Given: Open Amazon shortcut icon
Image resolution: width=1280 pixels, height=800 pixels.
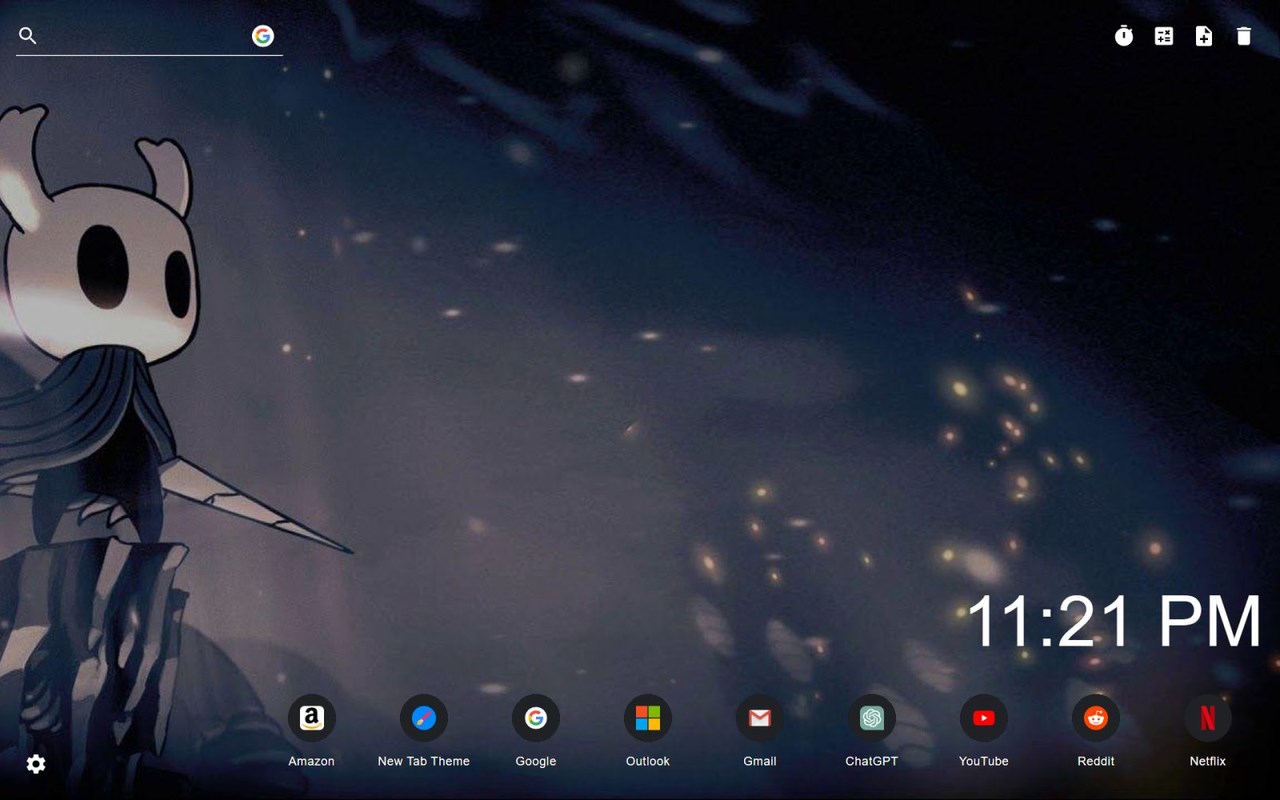Looking at the screenshot, I should (312, 718).
